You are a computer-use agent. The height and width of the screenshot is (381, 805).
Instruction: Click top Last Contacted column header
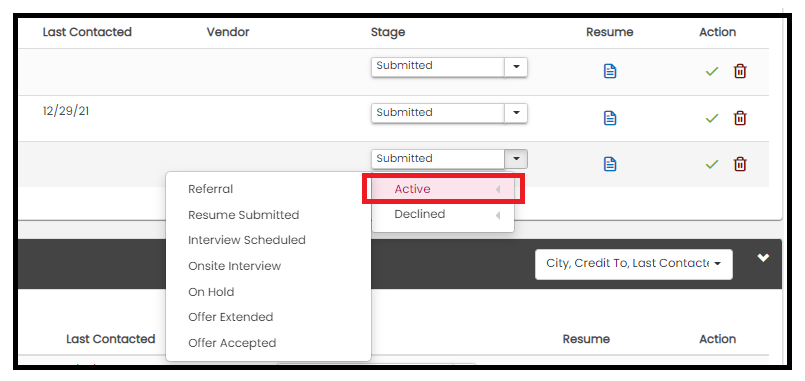[x=87, y=32]
